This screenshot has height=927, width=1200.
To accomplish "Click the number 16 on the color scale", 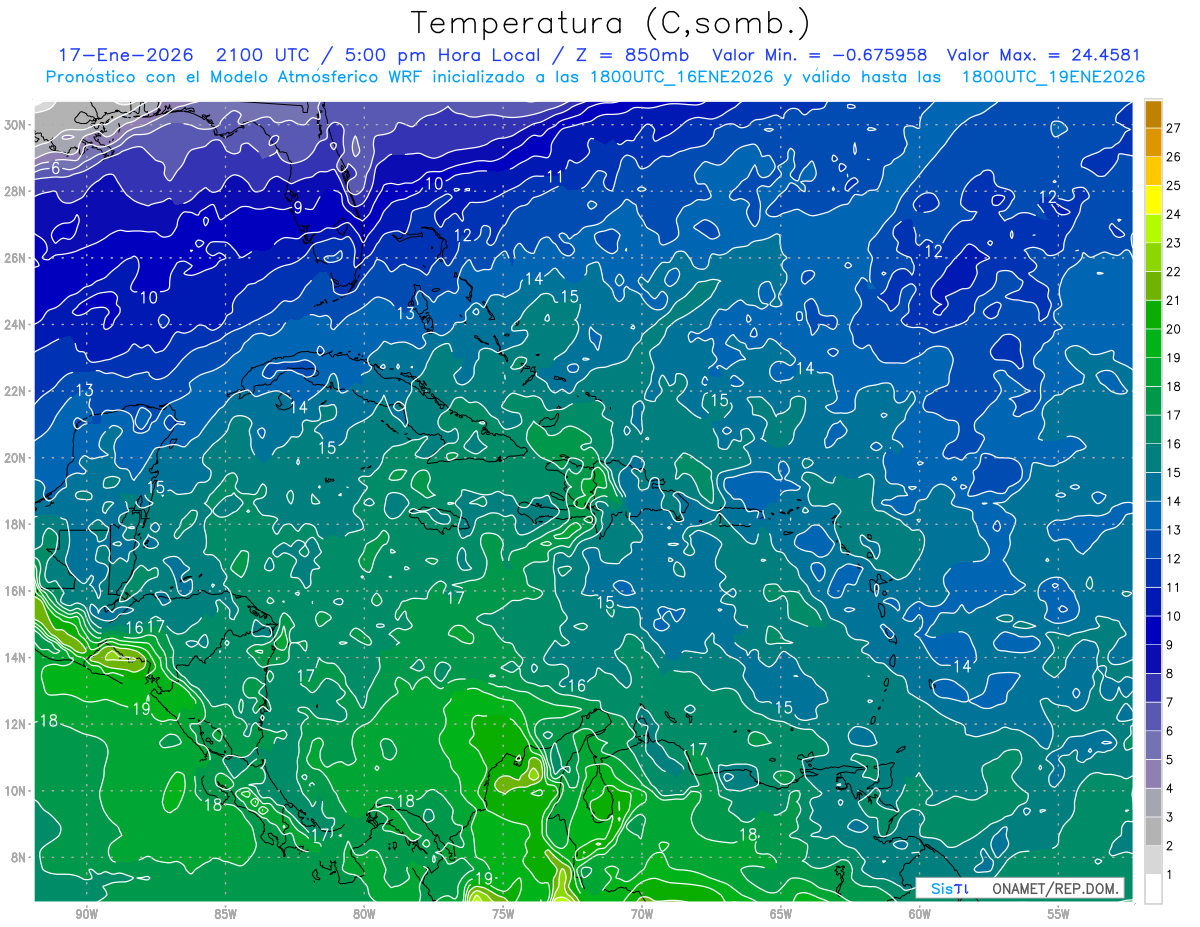I will (1174, 444).
